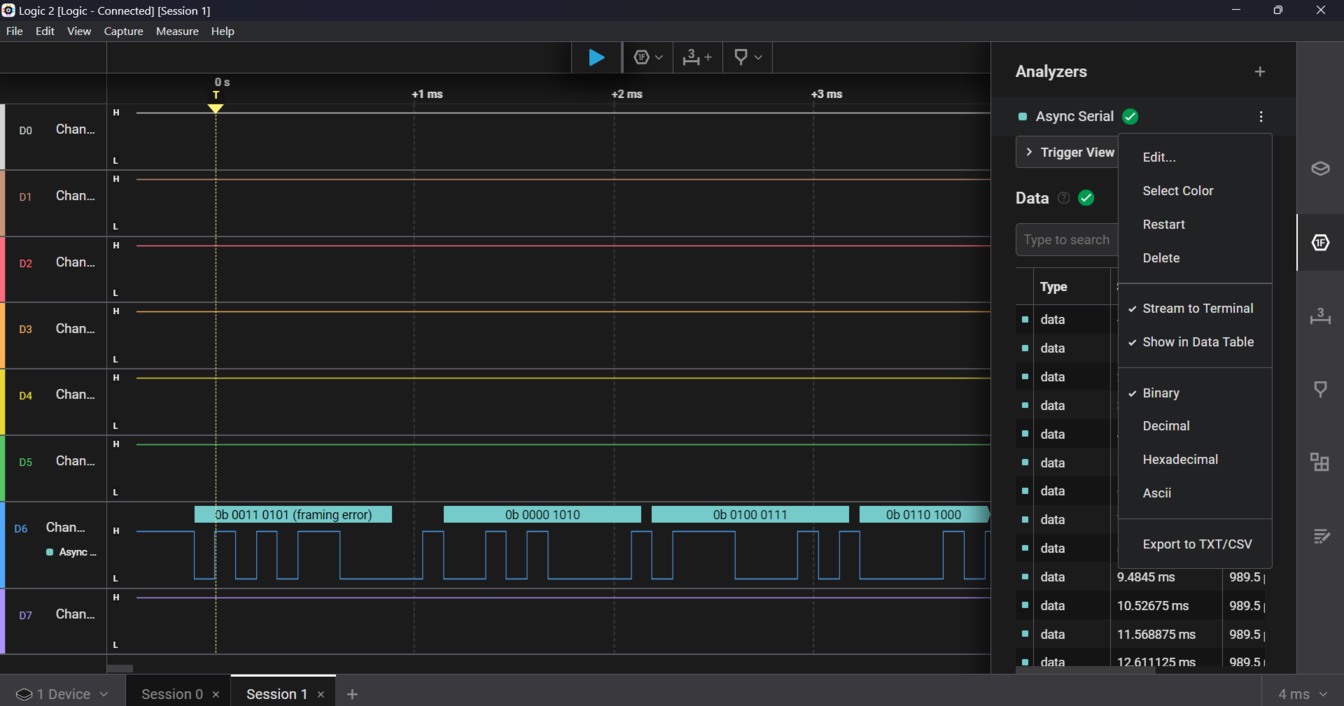1344x706 pixels.
Task: Open the Measure menu
Action: (177, 31)
